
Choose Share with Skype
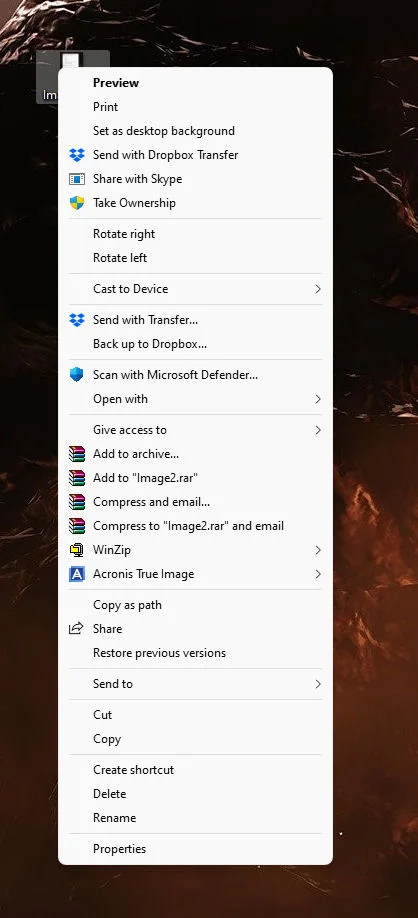coord(196,179)
